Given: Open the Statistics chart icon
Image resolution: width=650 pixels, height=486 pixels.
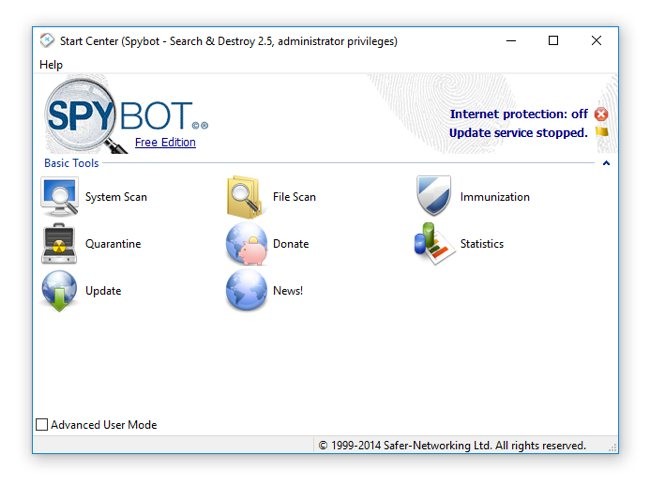Looking at the screenshot, I should 433,243.
